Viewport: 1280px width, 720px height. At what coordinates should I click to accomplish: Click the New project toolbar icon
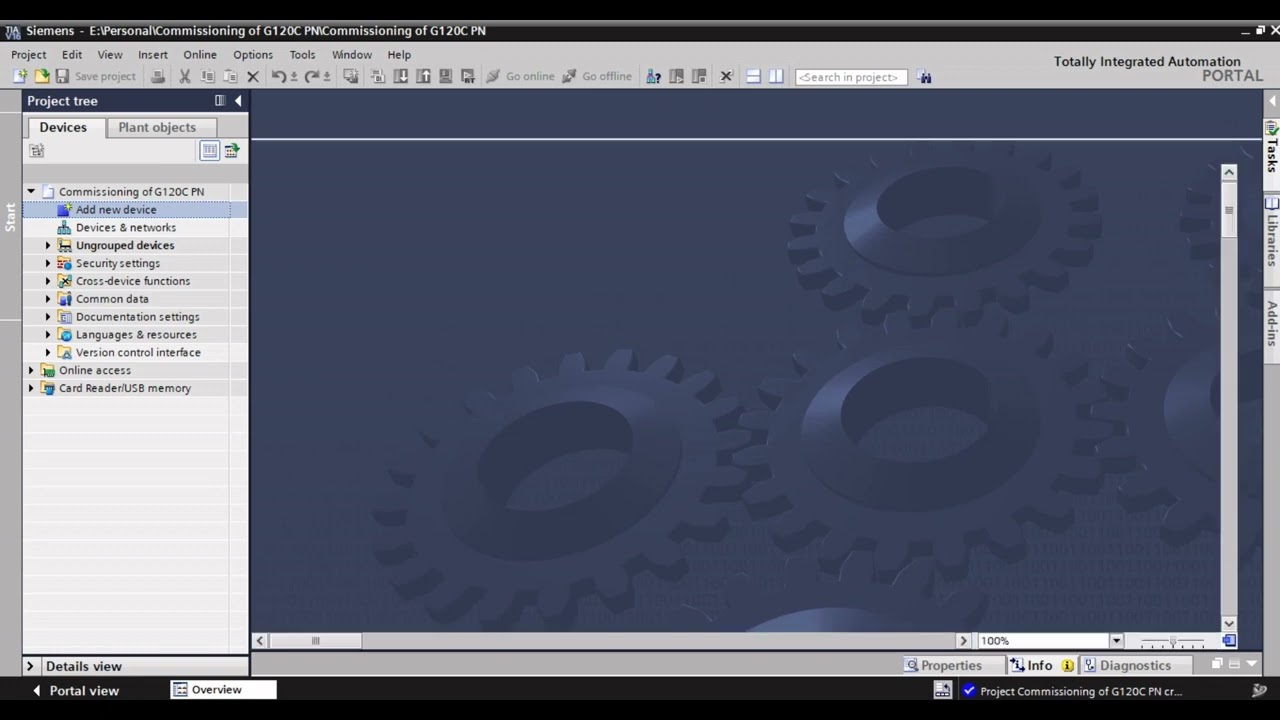20,76
